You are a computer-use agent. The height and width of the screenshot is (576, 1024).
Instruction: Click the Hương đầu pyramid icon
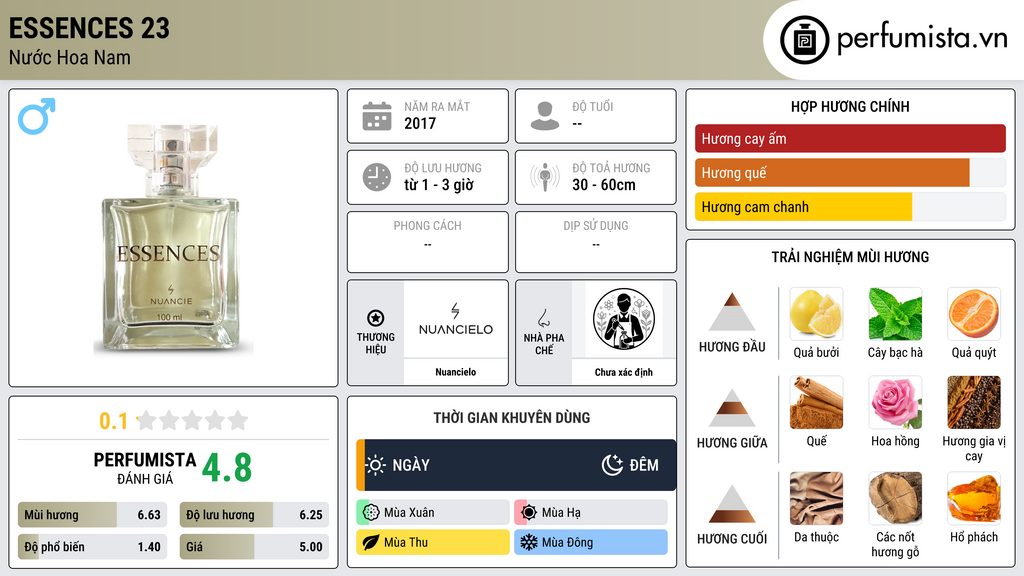click(732, 312)
